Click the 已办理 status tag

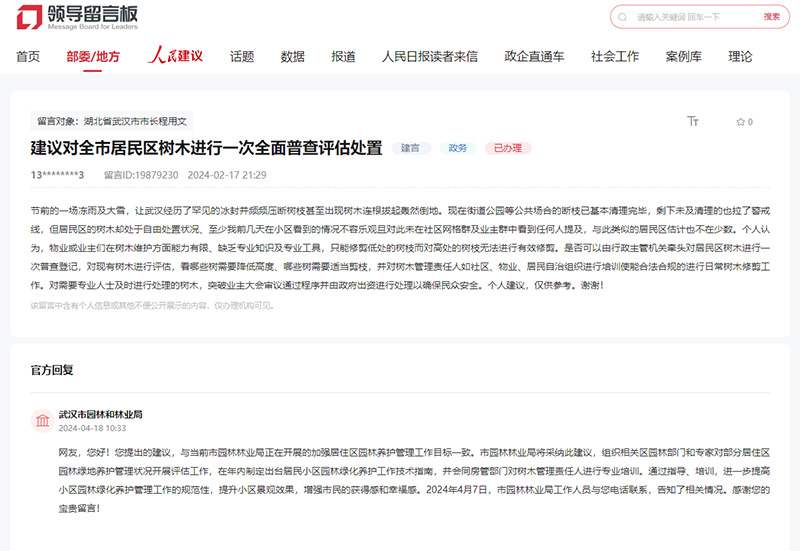point(508,148)
